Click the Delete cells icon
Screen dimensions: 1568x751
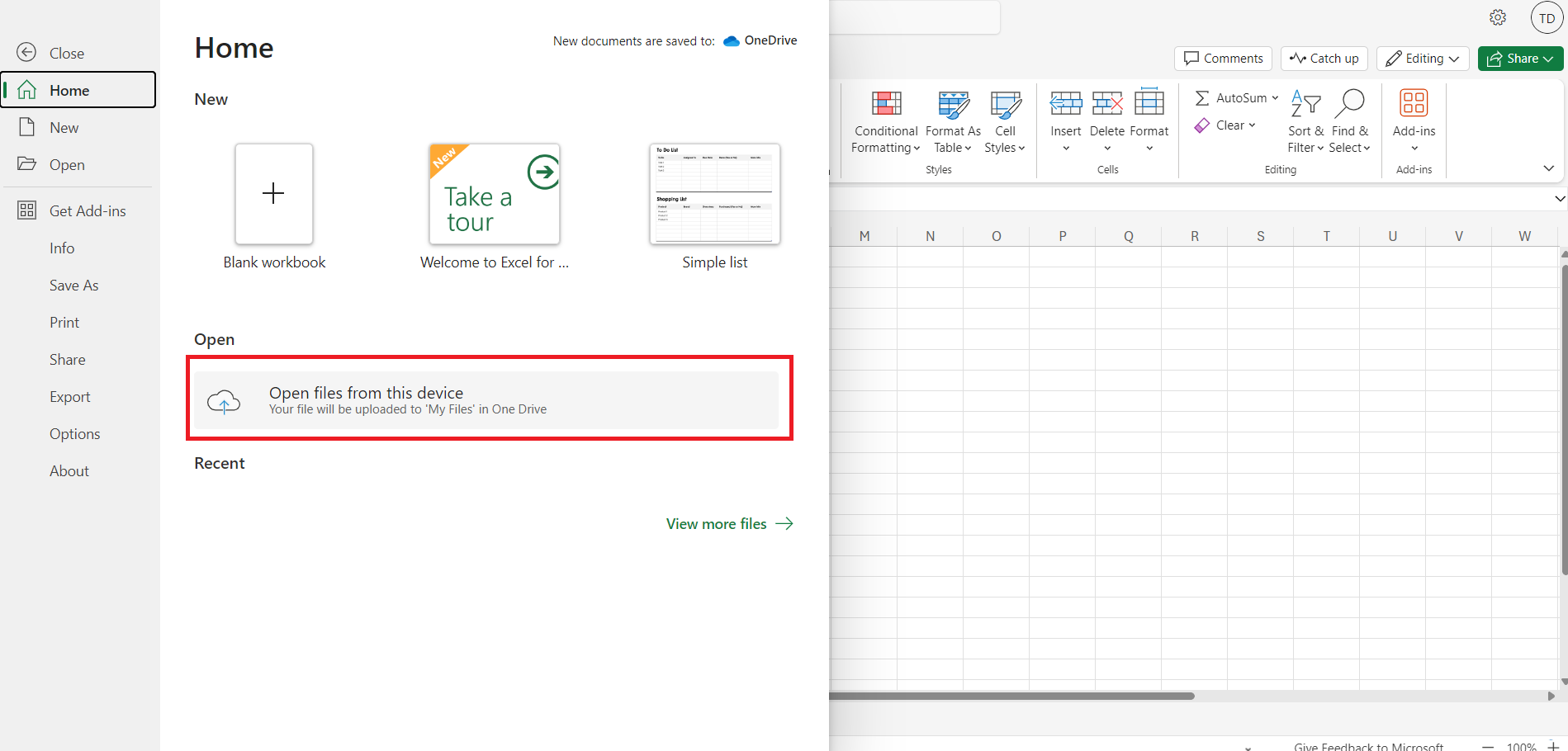1106,104
